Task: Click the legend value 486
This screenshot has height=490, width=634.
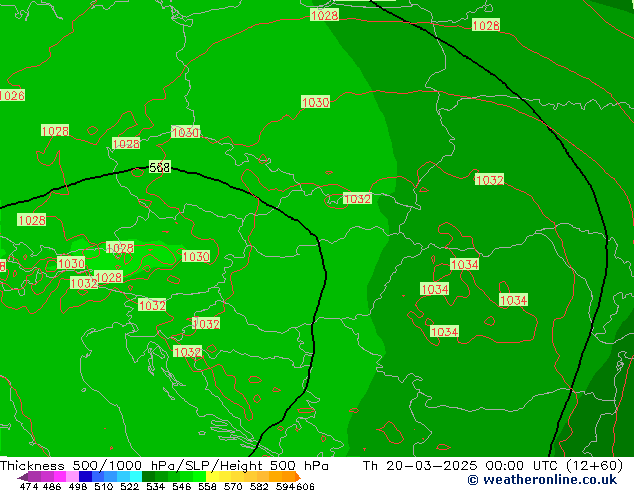Action: 52,486
